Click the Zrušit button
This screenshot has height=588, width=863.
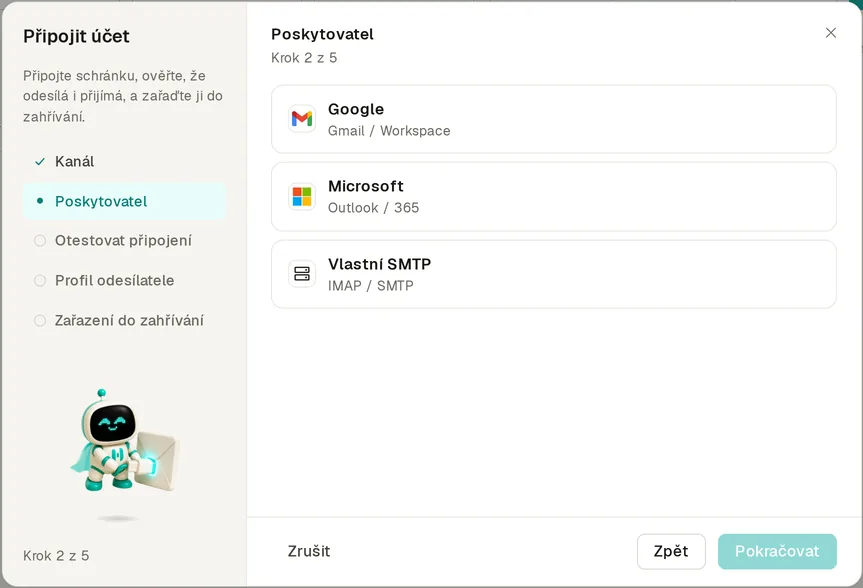click(309, 551)
